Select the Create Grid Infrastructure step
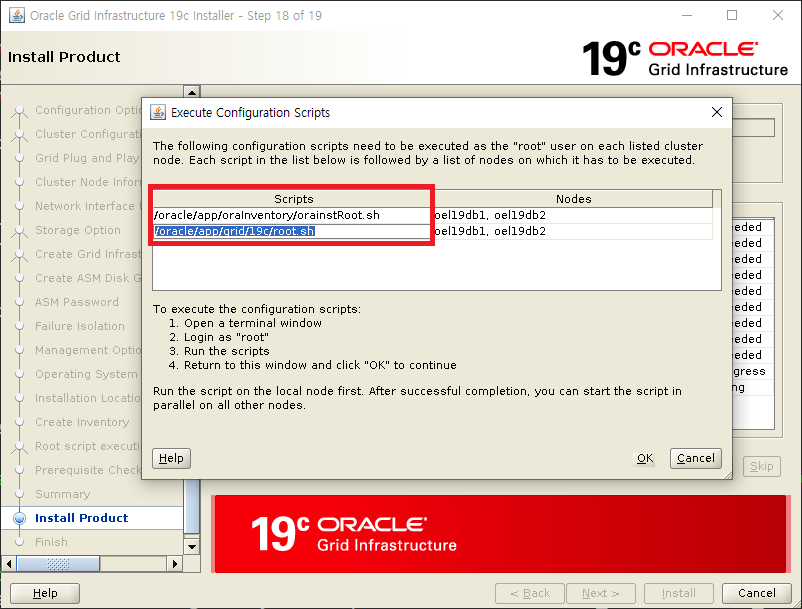802x609 pixels. coord(87,254)
